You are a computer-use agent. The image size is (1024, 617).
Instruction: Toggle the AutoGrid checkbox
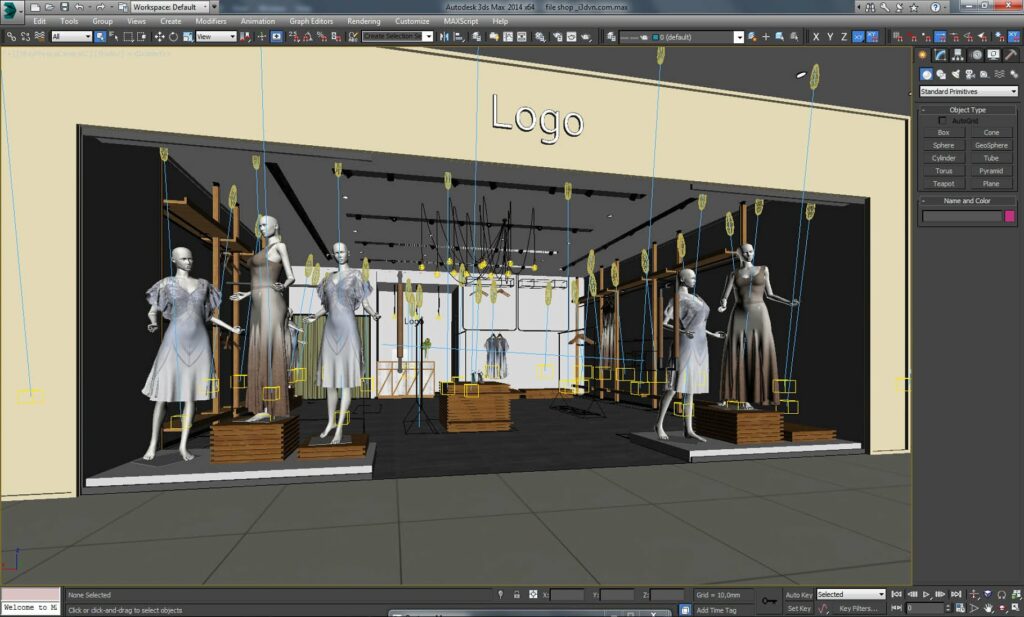[x=942, y=121]
